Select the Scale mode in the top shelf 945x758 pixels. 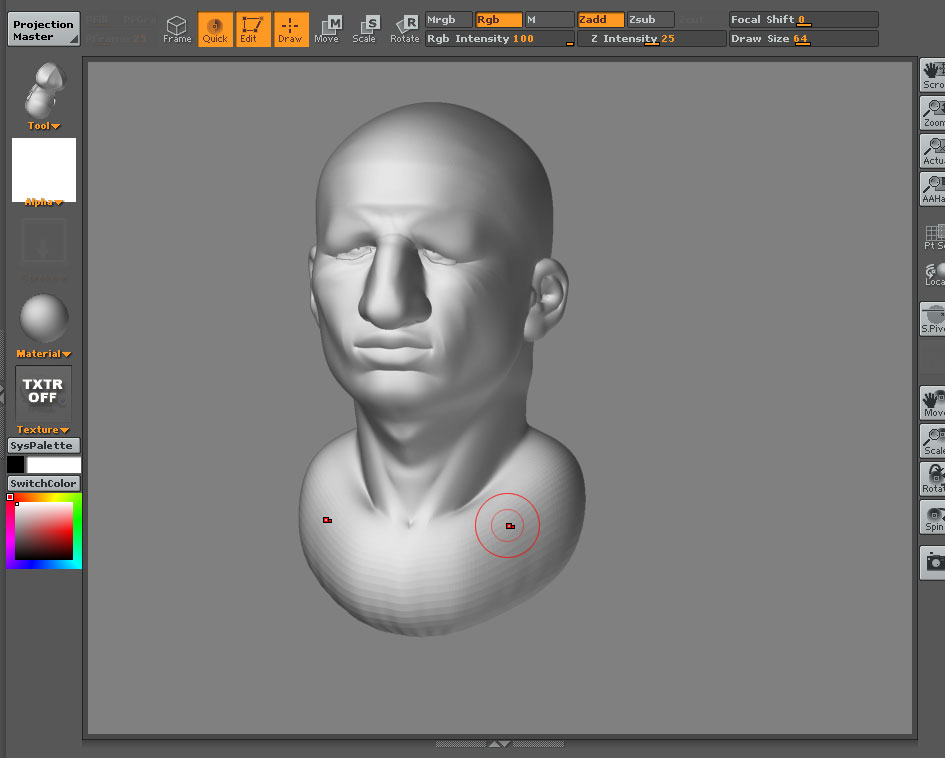pyautogui.click(x=365, y=29)
